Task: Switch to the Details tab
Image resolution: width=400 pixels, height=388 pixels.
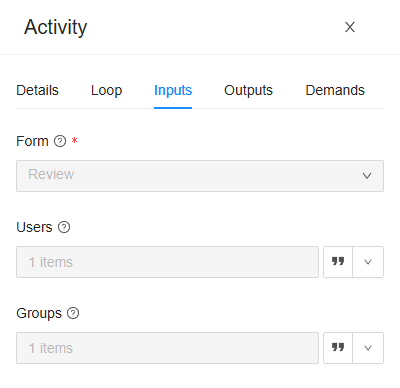Action: [37, 90]
